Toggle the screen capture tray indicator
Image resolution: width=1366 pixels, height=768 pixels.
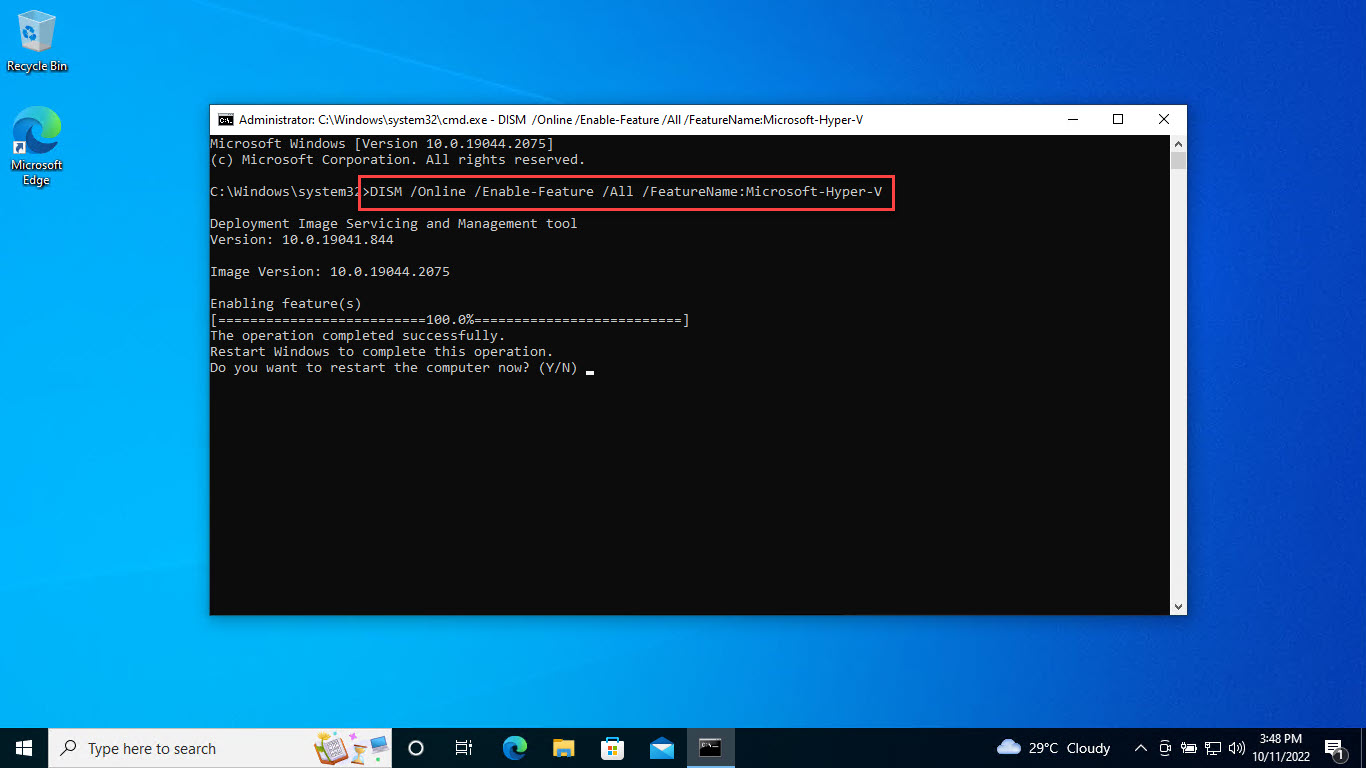(1164, 748)
